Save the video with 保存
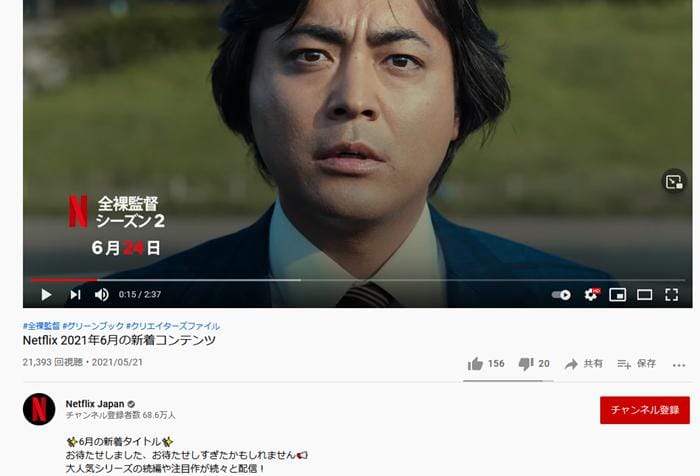Screen dimensions: 700x476 (x=637, y=364)
